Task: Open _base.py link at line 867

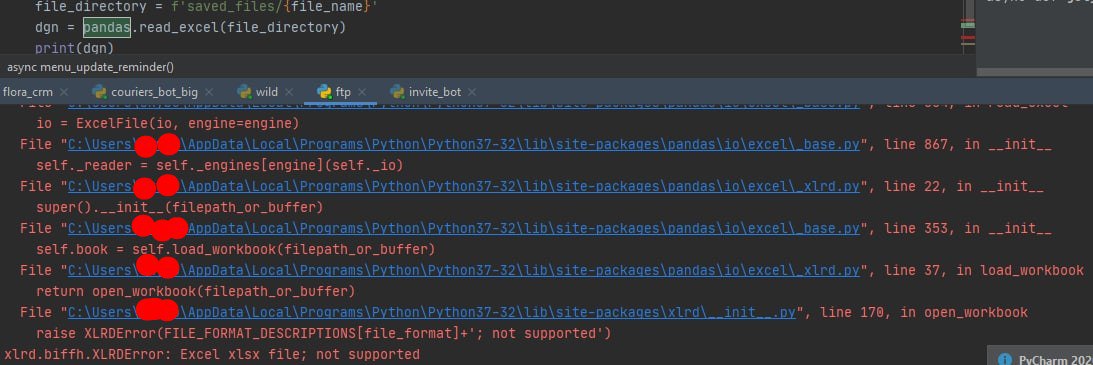Action: click(464, 145)
